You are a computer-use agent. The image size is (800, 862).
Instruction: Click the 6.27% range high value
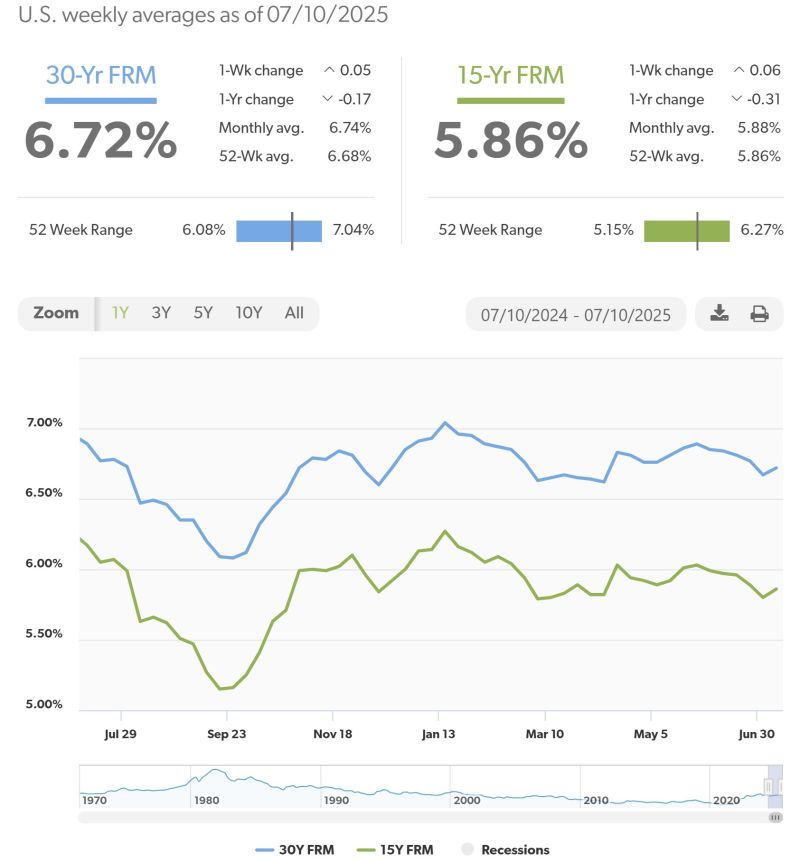click(762, 230)
